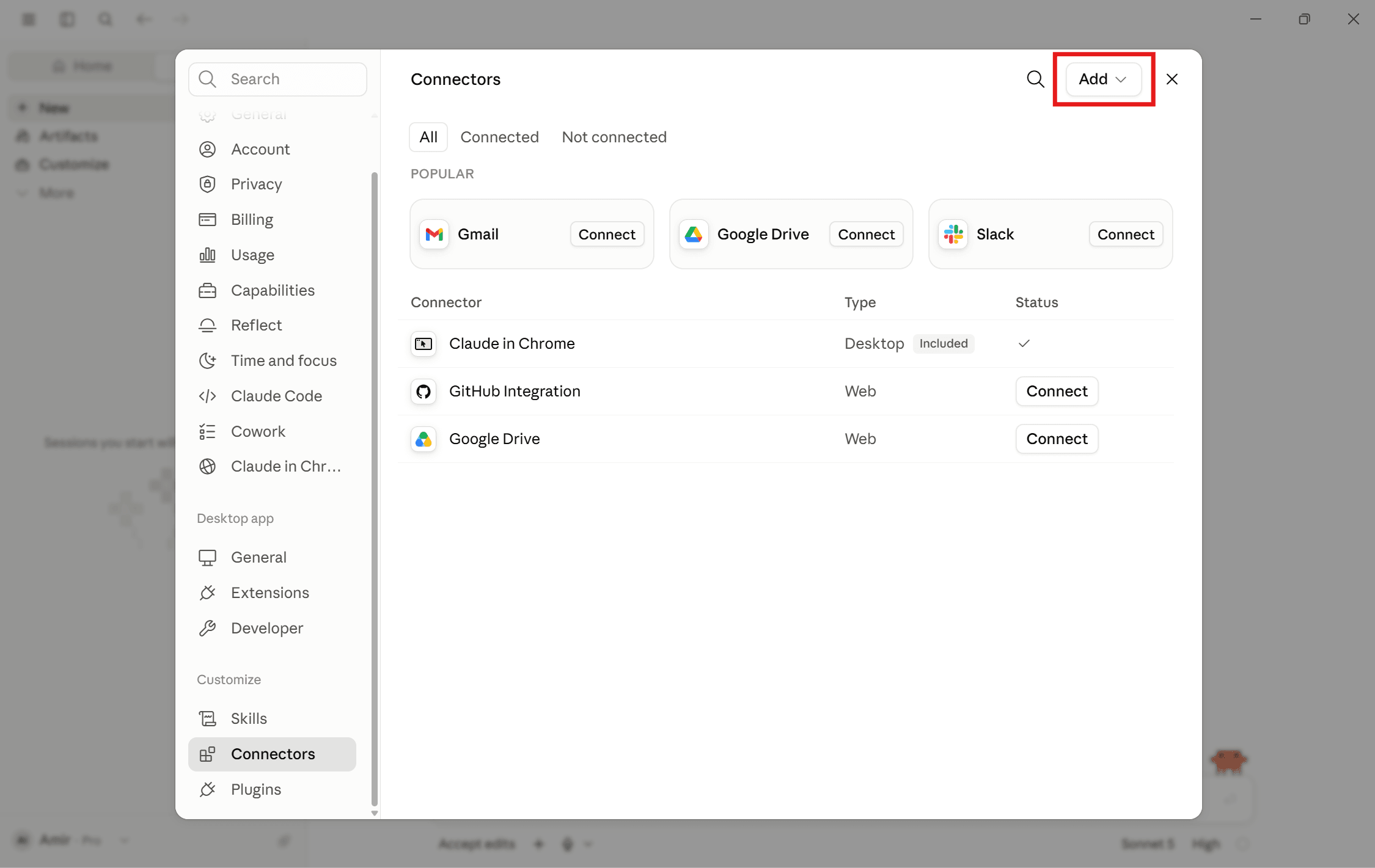Select the GitHub Integration row text
Image resolution: width=1375 pixels, height=868 pixels.
pyautogui.click(x=515, y=391)
